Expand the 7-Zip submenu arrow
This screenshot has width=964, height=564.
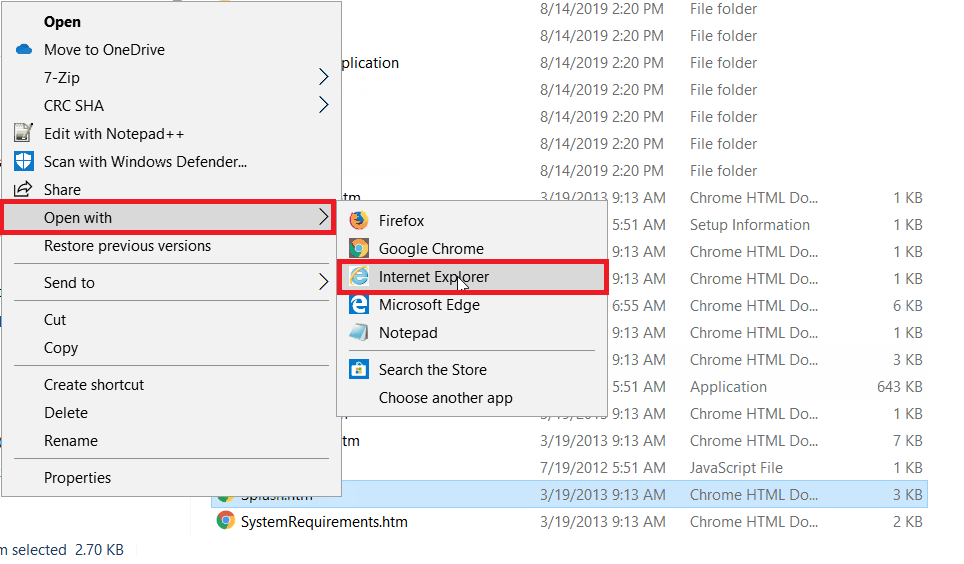[x=323, y=78]
